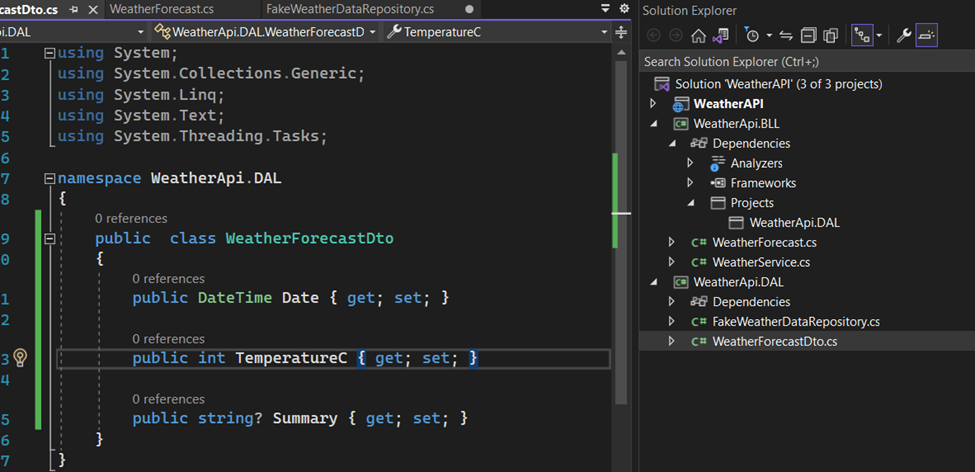Click the WeatherForecastDto class name in code
Viewport: 975px width, 472px height.
coord(310,239)
